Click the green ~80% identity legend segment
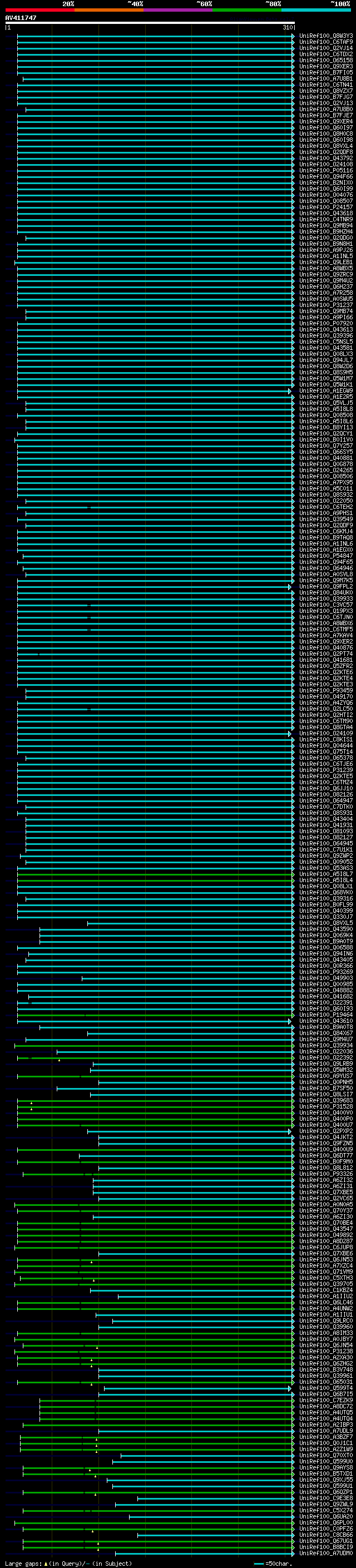 point(247,10)
